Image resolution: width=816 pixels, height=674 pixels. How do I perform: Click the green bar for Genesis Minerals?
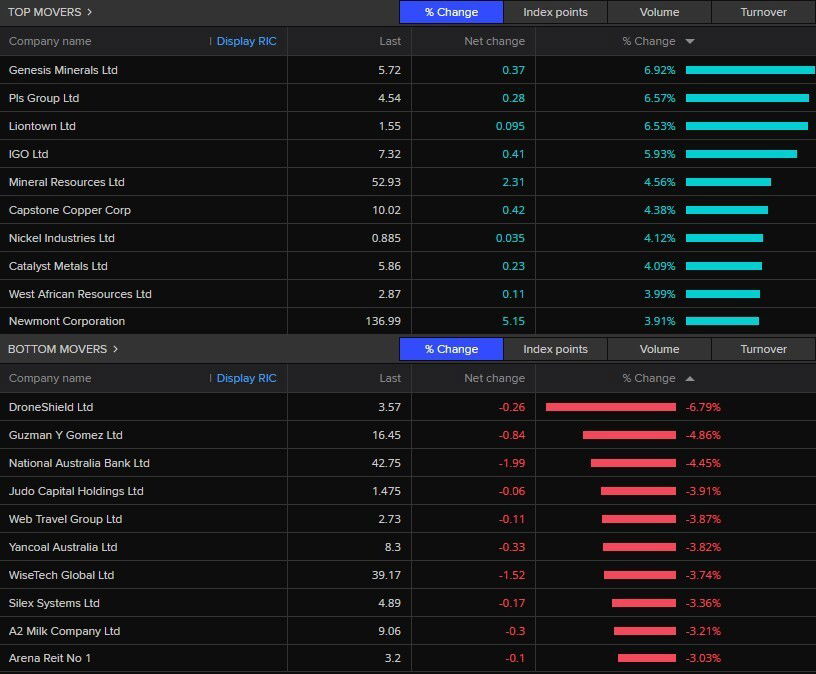coord(750,70)
